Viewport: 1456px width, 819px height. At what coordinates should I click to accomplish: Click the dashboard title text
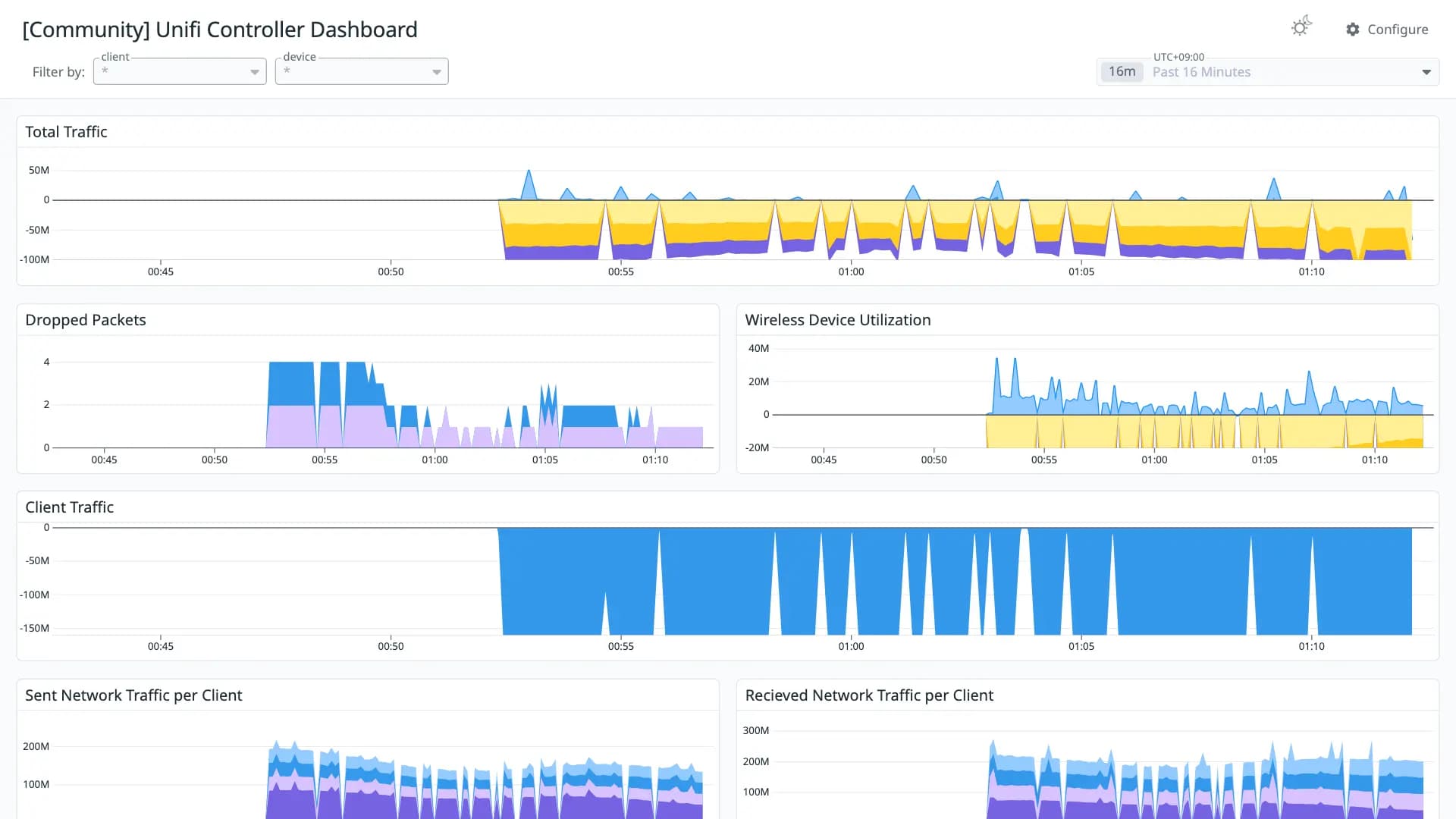[220, 30]
